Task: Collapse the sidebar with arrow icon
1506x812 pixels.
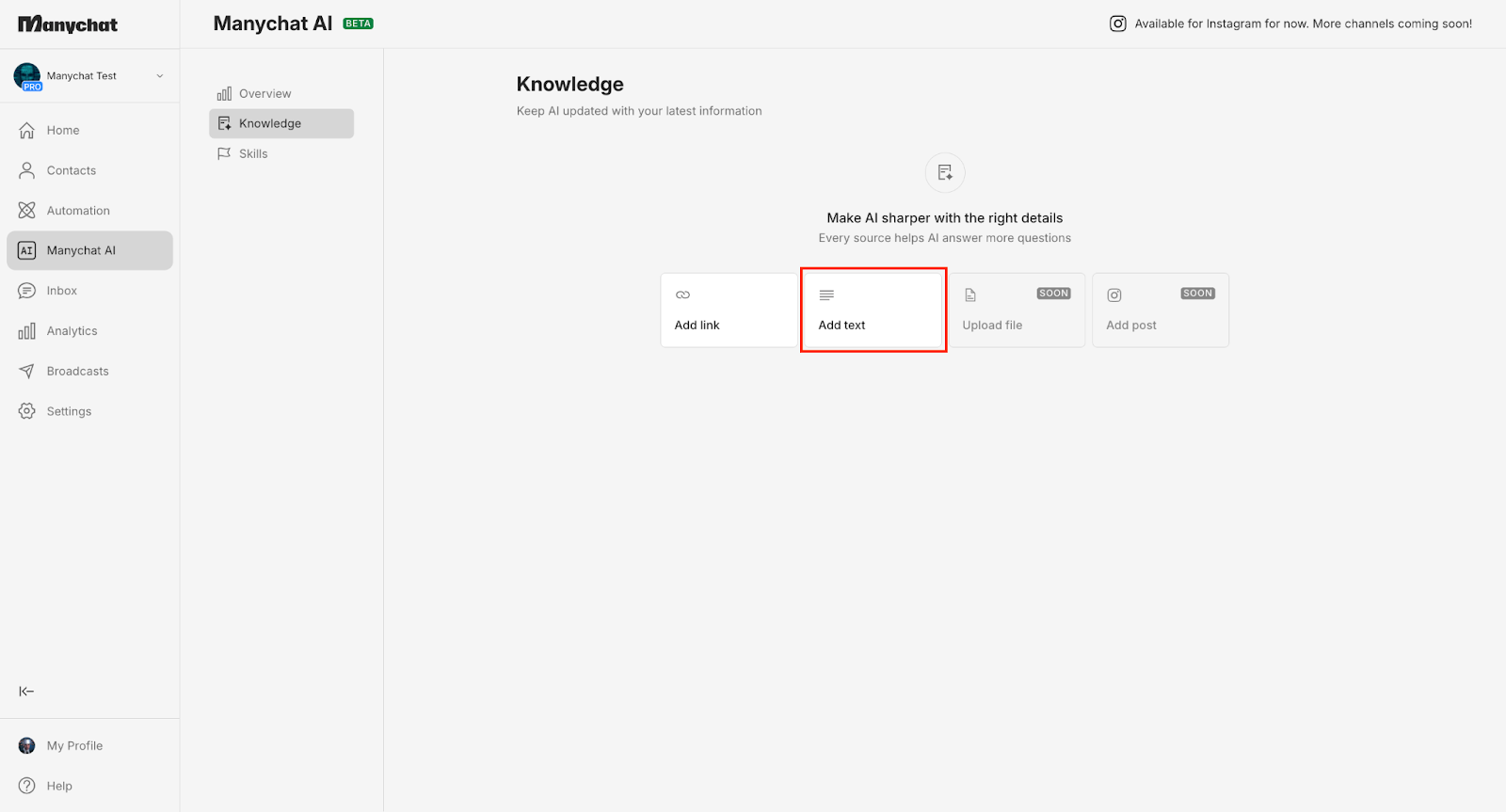Action: [26, 692]
